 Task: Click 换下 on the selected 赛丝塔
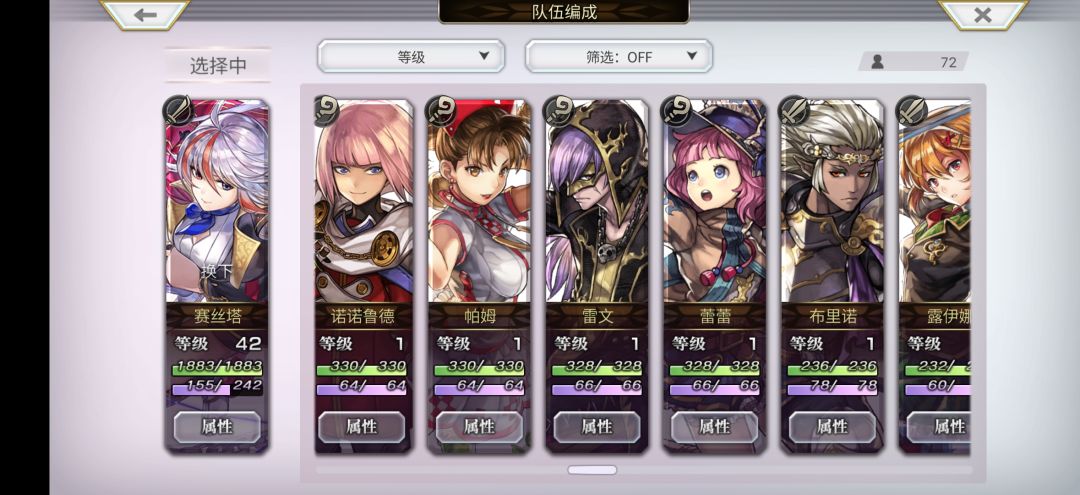tap(217, 271)
